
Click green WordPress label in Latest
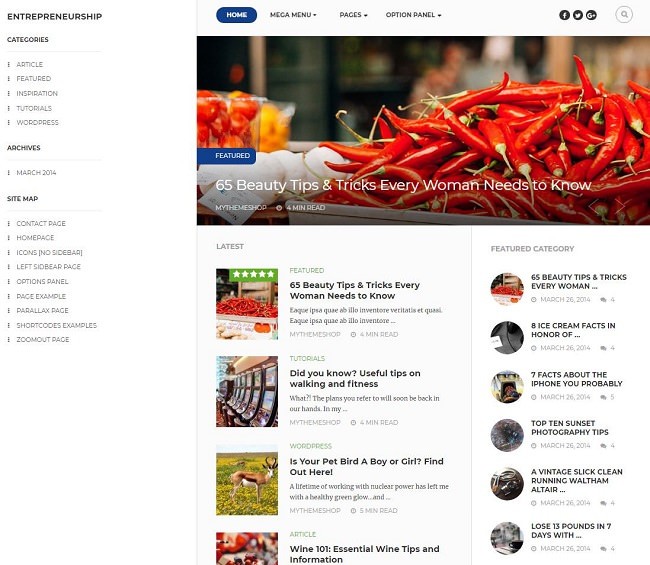click(310, 446)
